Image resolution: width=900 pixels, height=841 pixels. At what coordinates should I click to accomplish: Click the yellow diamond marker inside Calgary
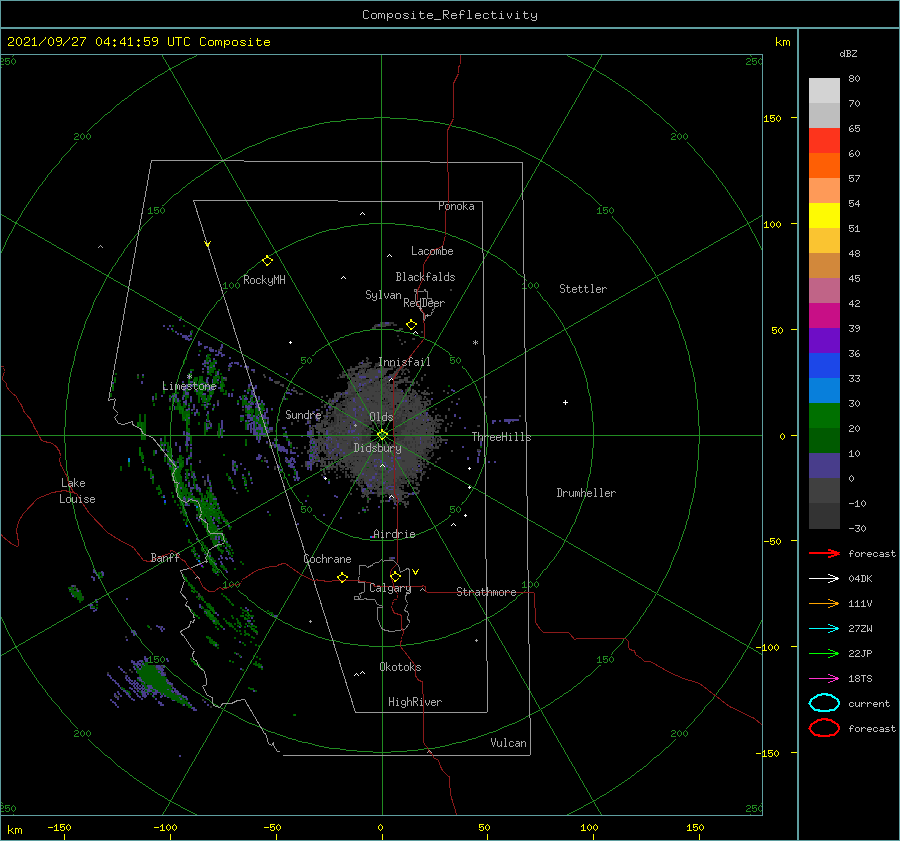pos(395,576)
